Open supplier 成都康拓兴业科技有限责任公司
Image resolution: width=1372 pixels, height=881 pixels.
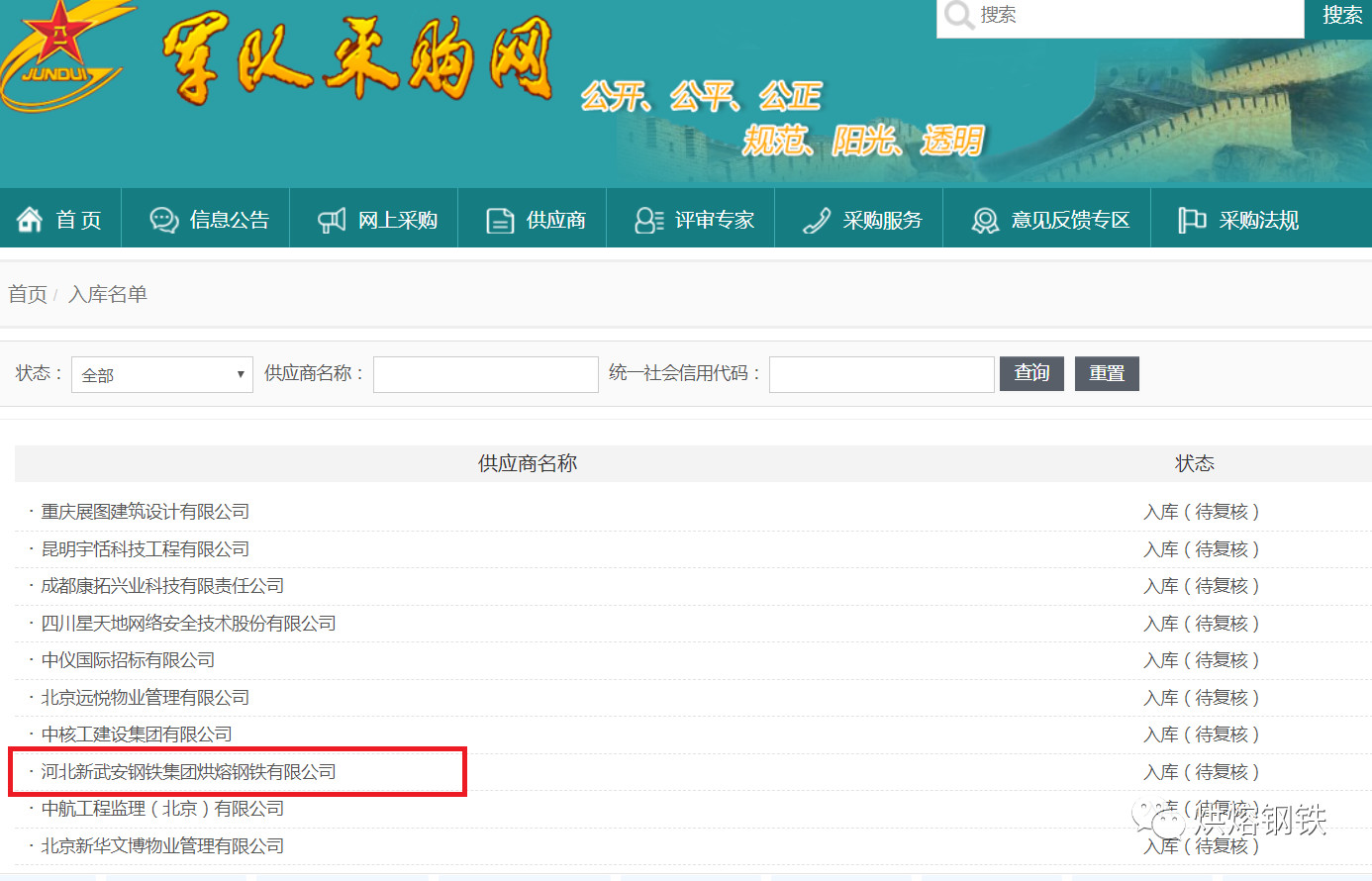pyautogui.click(x=162, y=586)
